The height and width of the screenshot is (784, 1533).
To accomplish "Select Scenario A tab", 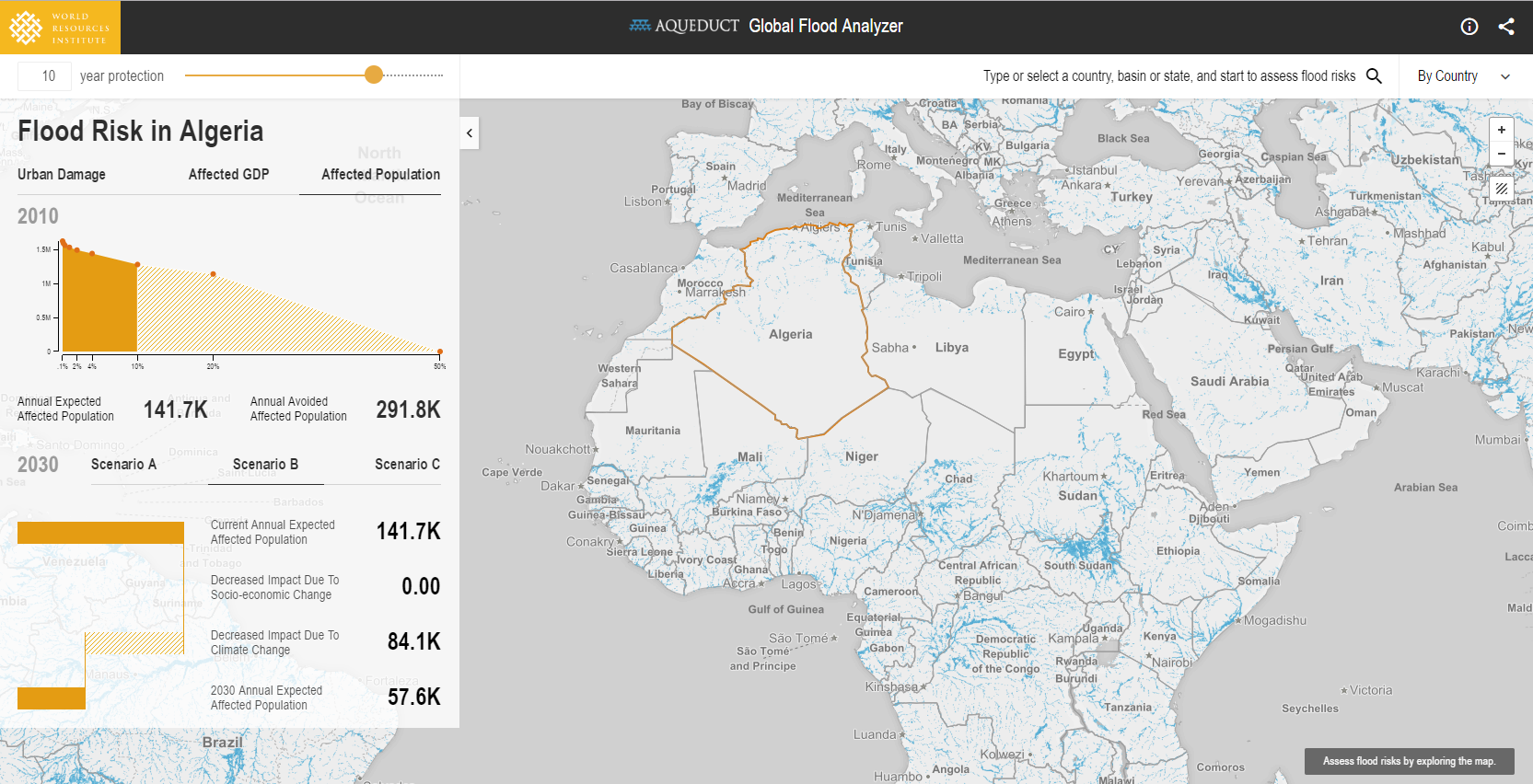I will click(123, 464).
